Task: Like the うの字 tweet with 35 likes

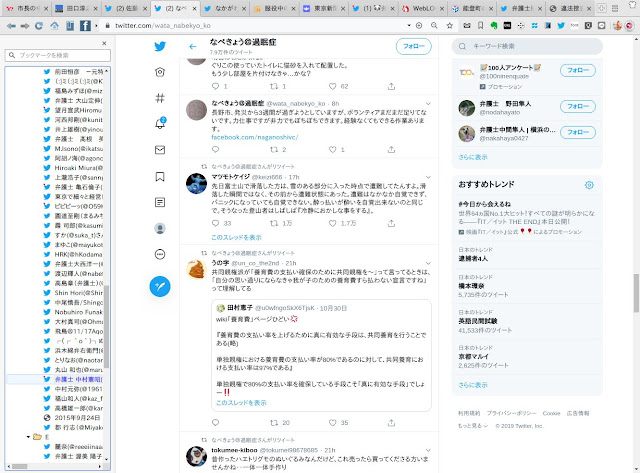Action: [x=333, y=422]
